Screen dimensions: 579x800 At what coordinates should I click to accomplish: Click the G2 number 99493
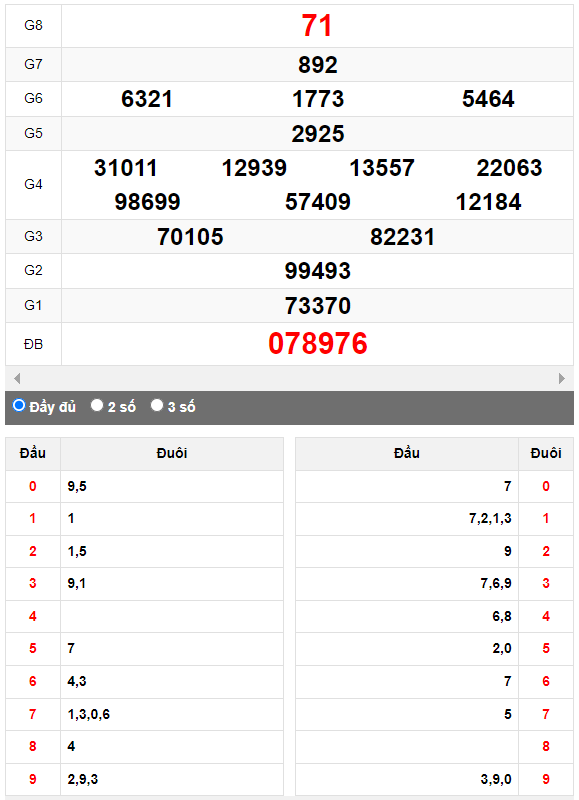click(x=318, y=271)
